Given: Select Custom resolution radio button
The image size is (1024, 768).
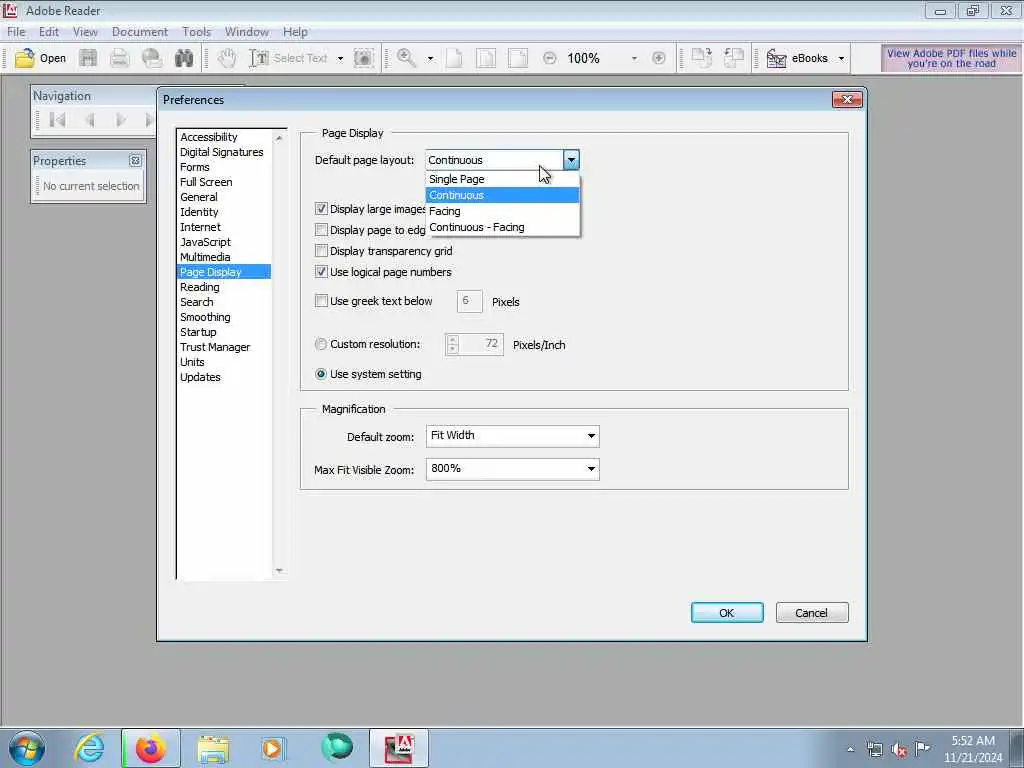Looking at the screenshot, I should point(321,344).
